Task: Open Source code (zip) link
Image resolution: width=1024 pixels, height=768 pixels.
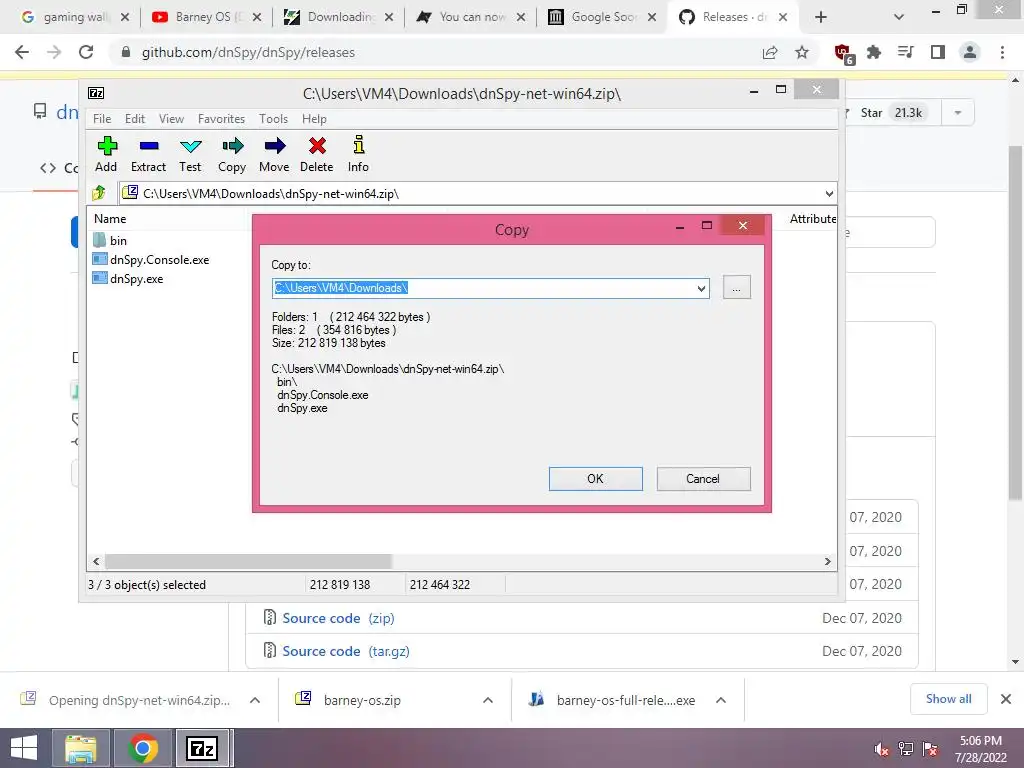Action: click(x=338, y=618)
